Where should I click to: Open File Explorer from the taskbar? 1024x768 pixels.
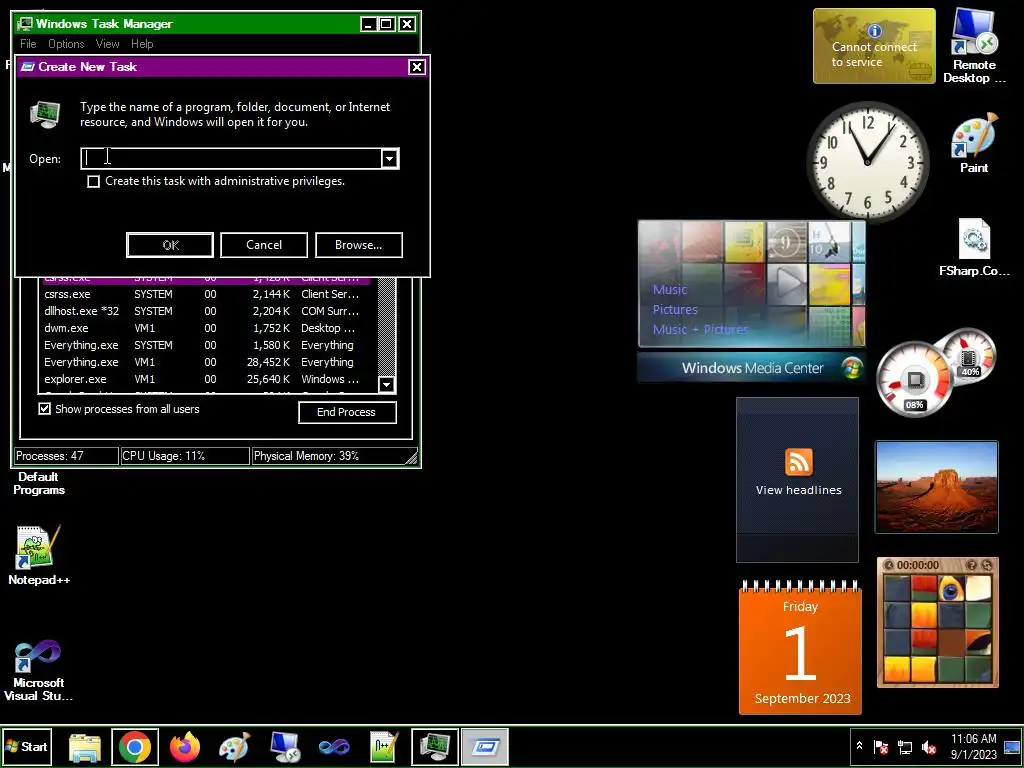(x=85, y=747)
